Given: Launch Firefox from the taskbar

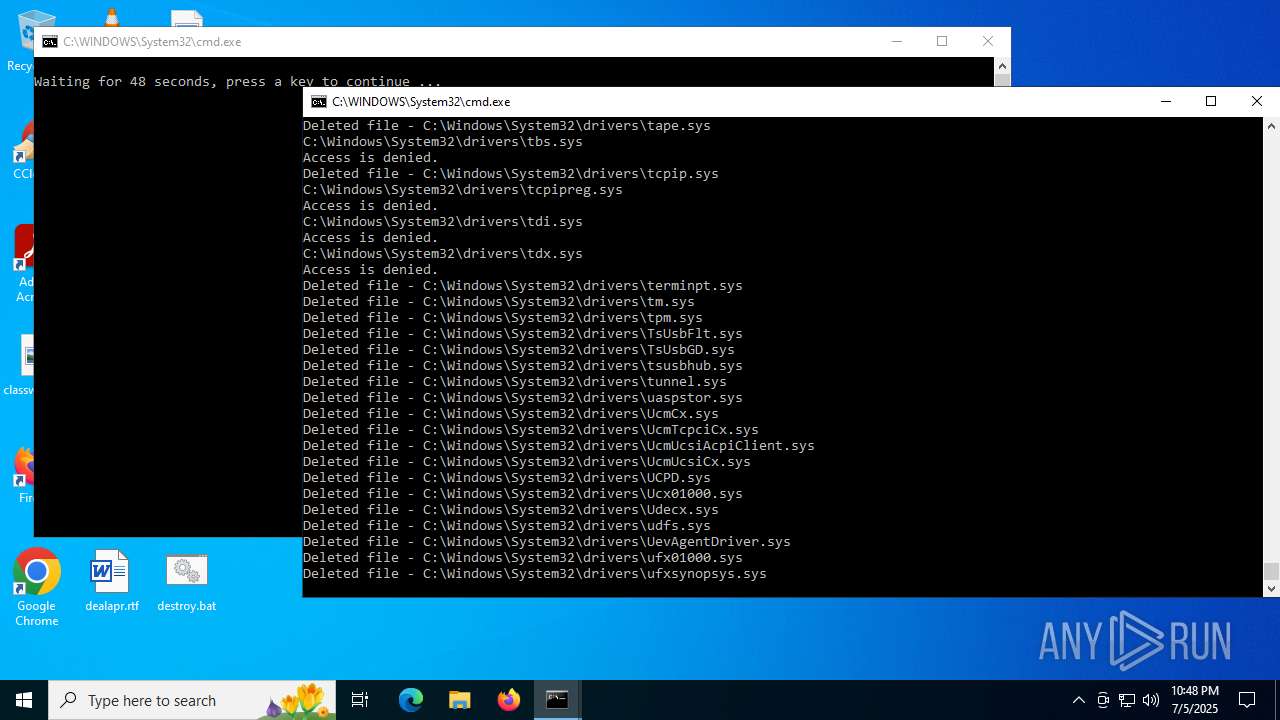Looking at the screenshot, I should point(508,700).
